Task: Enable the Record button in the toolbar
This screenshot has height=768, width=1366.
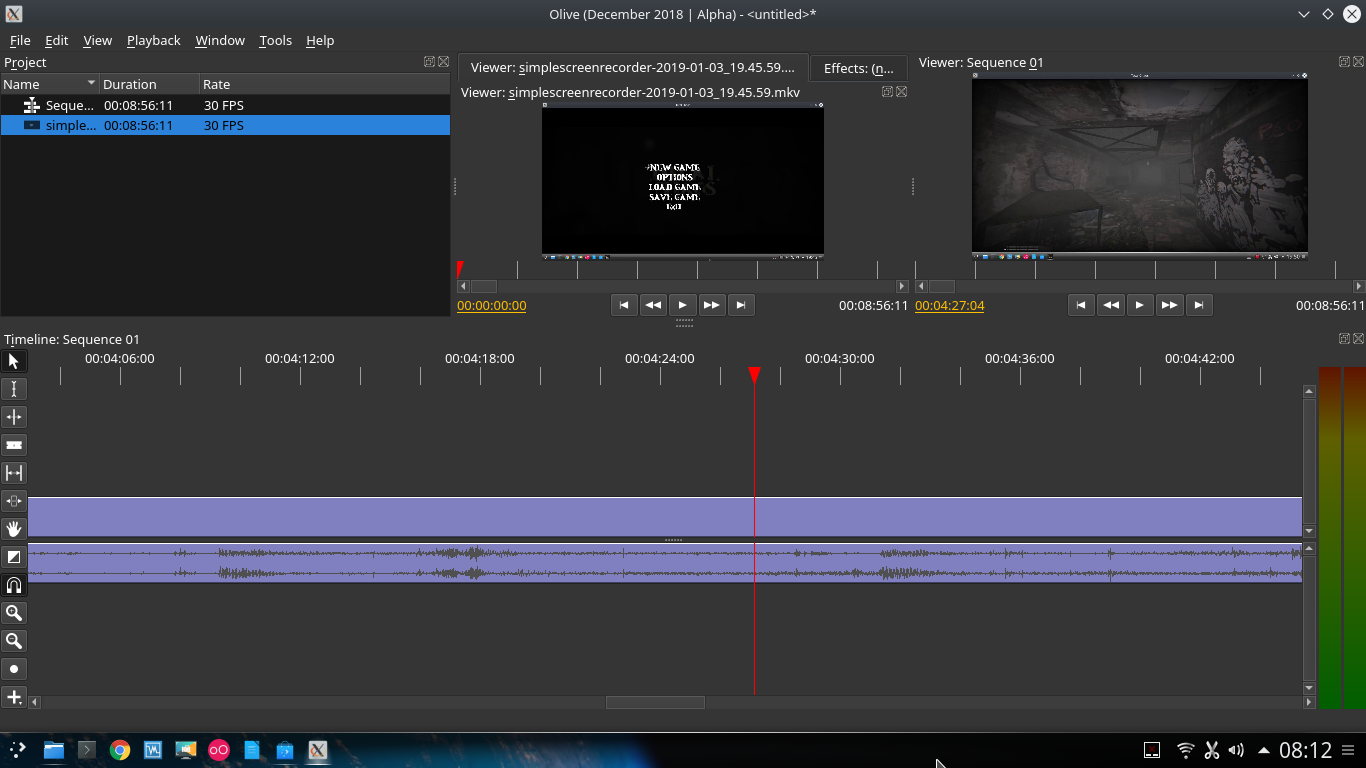Action: pos(14,668)
